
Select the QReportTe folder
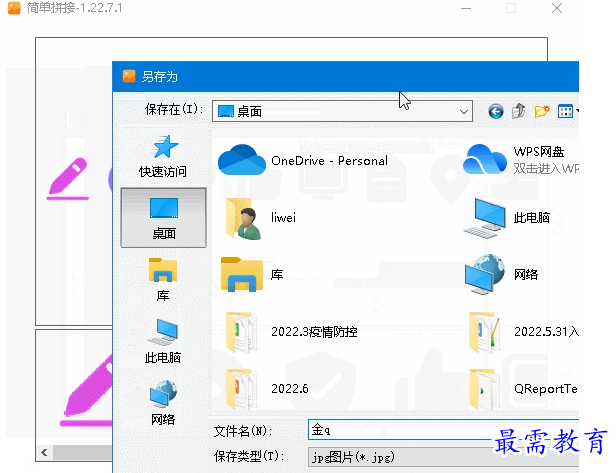pyautogui.click(x=524, y=389)
